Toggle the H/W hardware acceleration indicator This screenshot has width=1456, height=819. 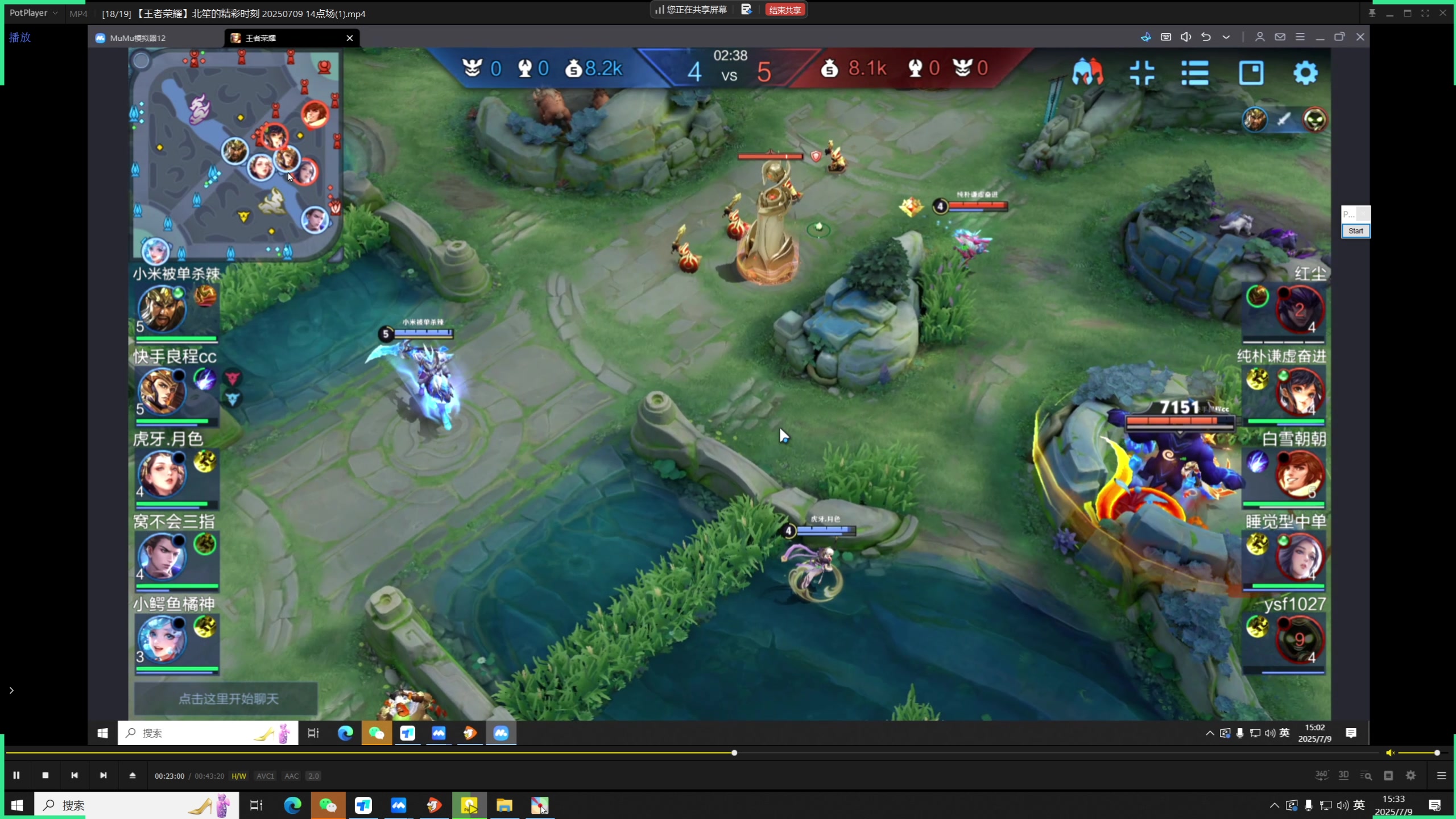point(239,776)
